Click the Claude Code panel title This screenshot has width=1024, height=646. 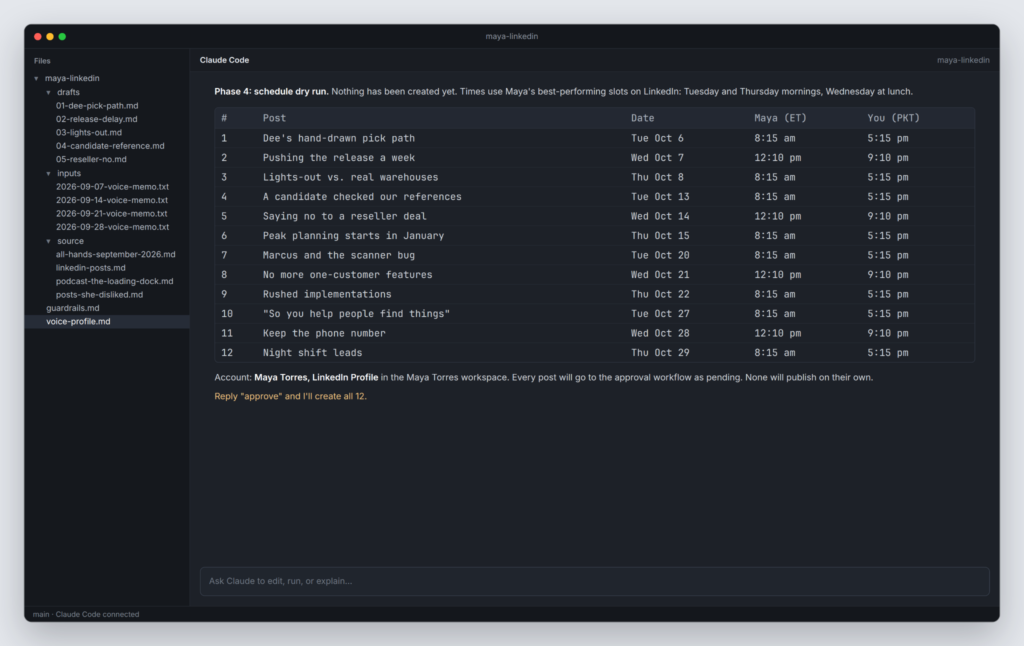224,60
